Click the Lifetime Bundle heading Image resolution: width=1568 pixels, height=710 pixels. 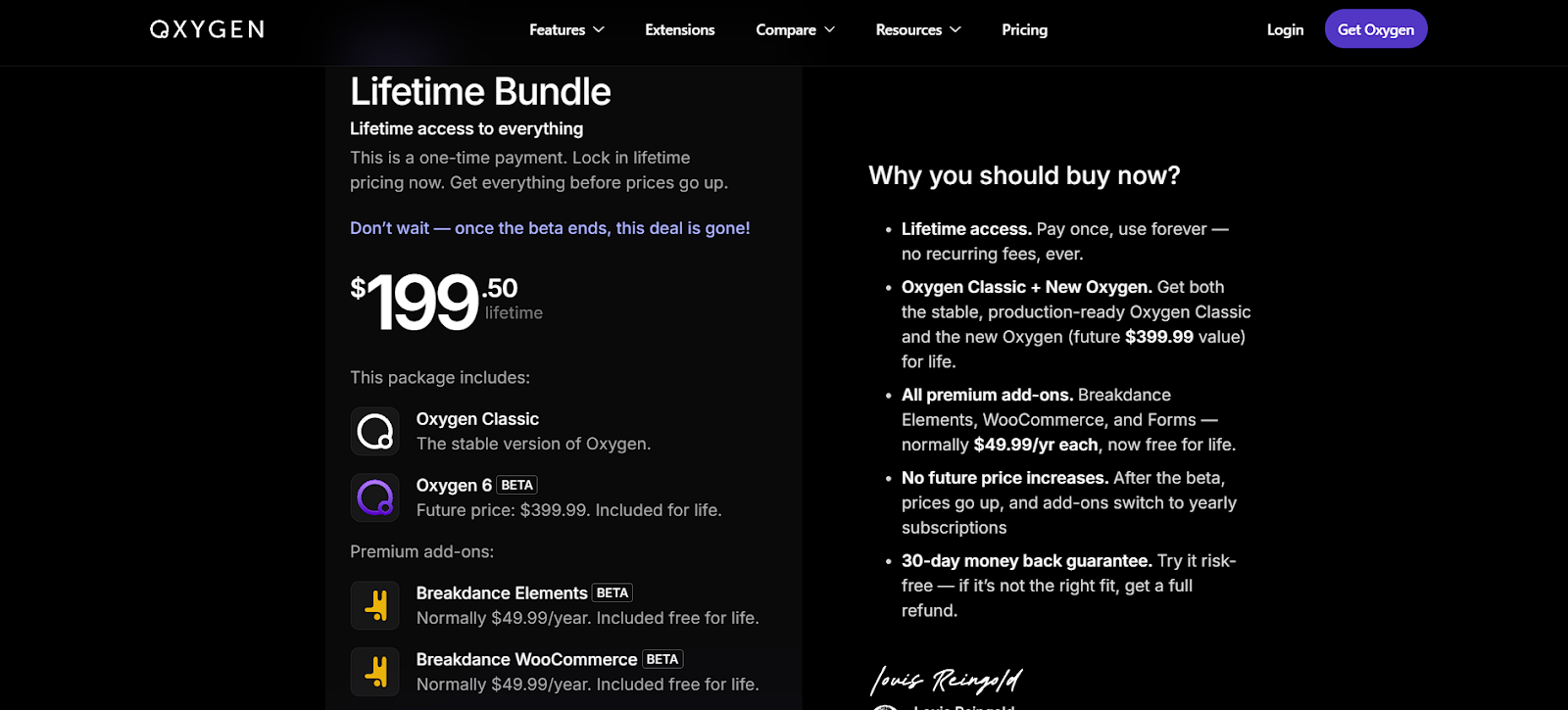pos(480,92)
